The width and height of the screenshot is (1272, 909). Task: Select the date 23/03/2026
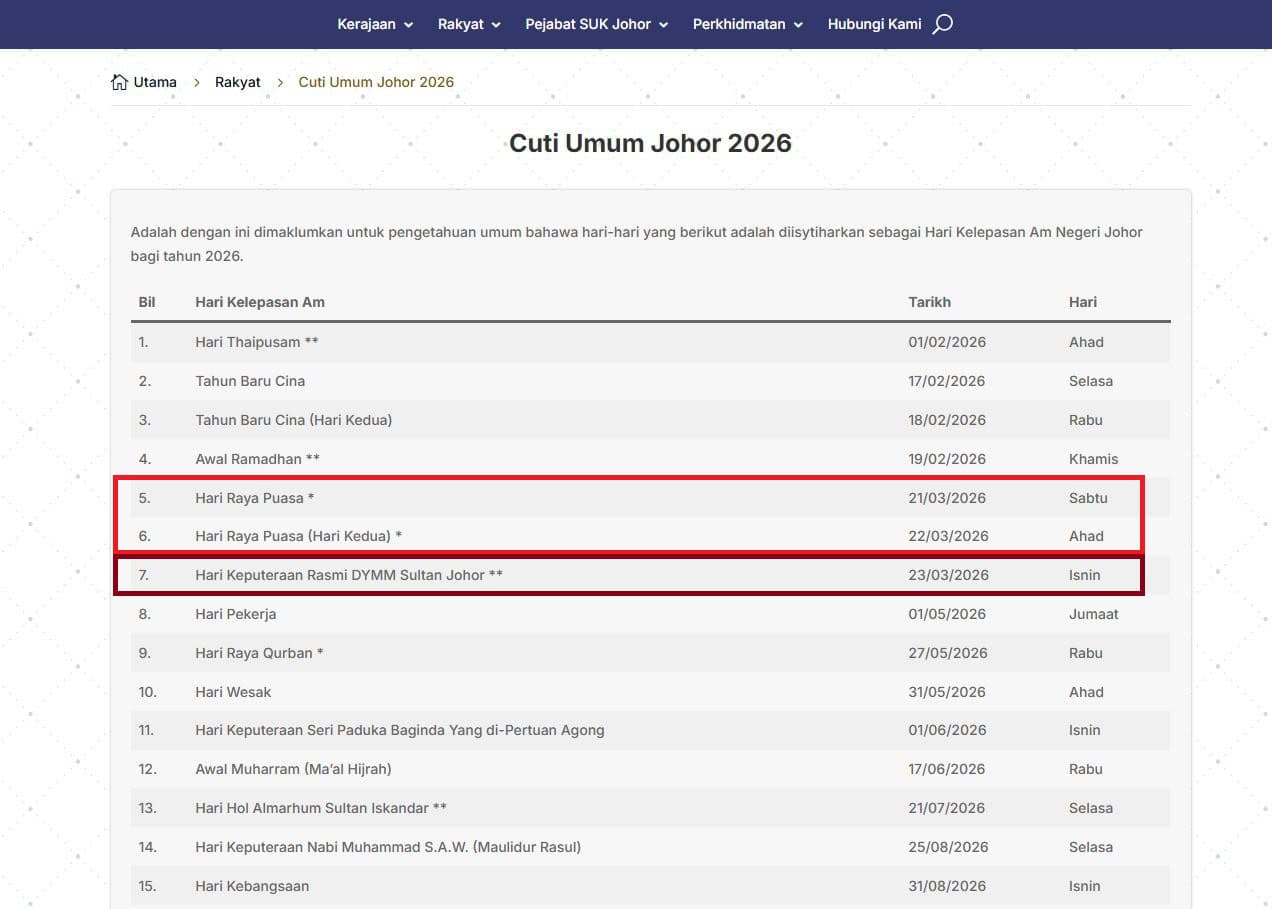coord(949,575)
